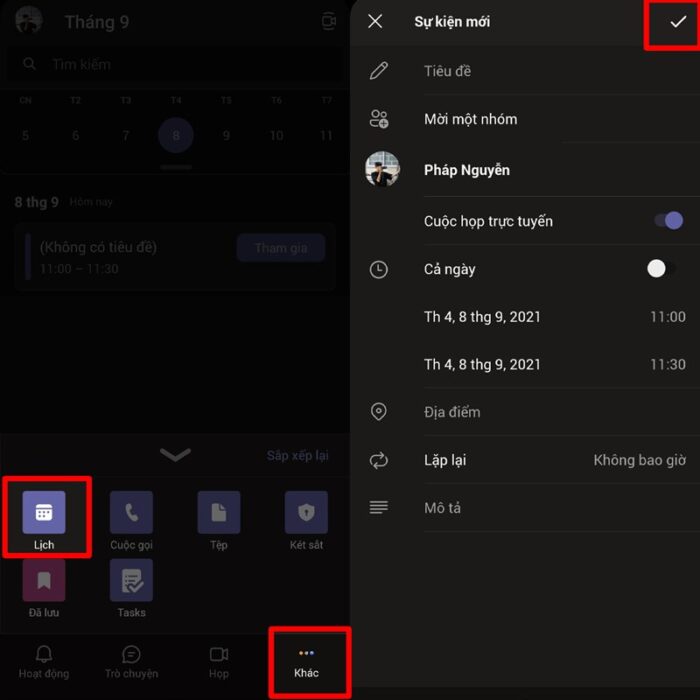Open the Cuộc gọi calls icon
The height and width of the screenshot is (700, 700).
131,512
